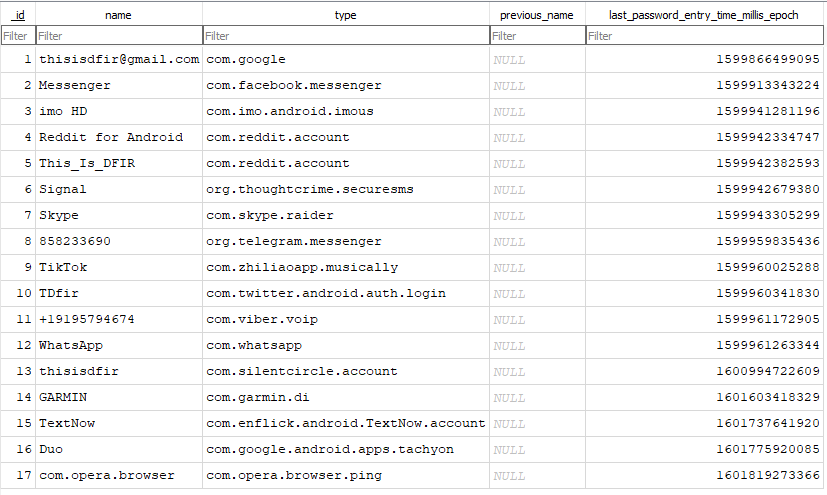
Task: Focus the previous_name filter field
Action: click(x=537, y=36)
